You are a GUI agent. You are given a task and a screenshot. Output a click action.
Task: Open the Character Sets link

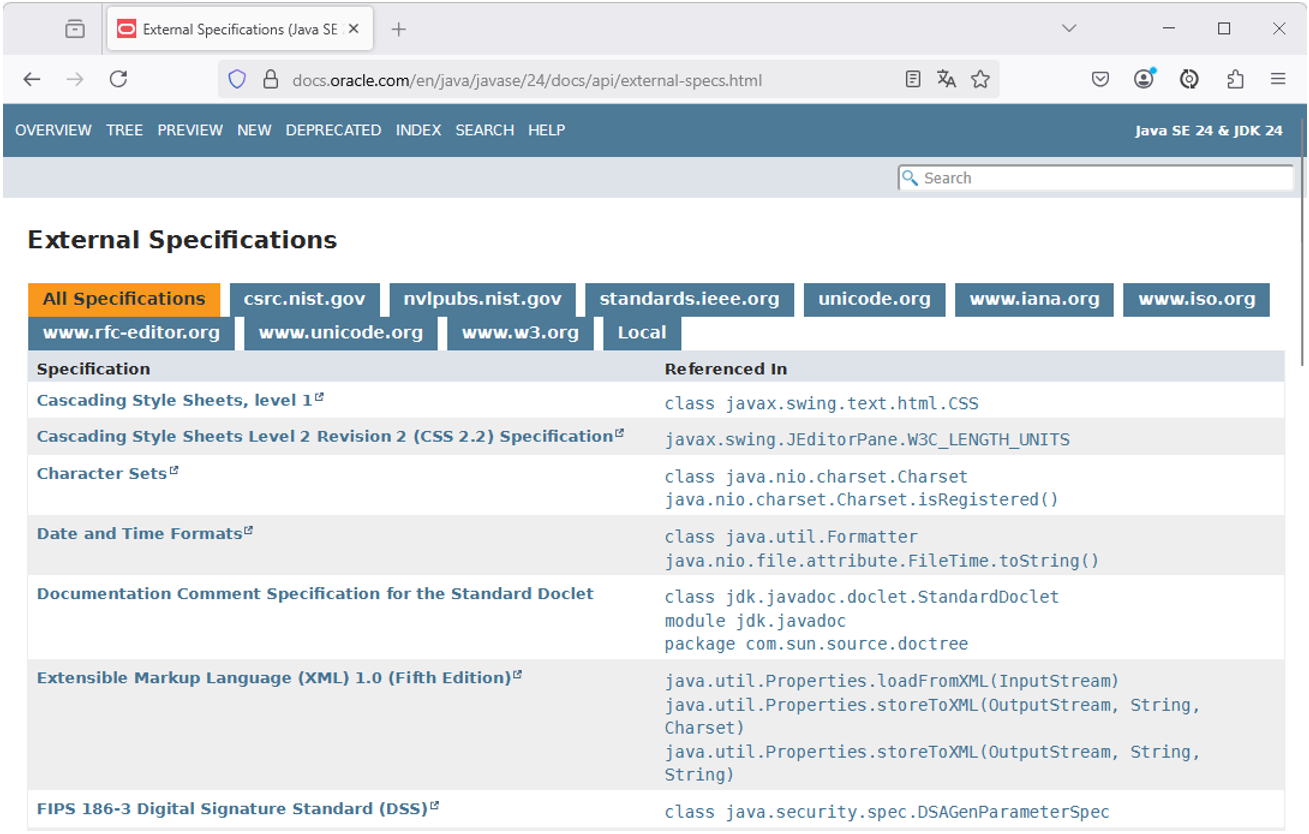coord(107,473)
